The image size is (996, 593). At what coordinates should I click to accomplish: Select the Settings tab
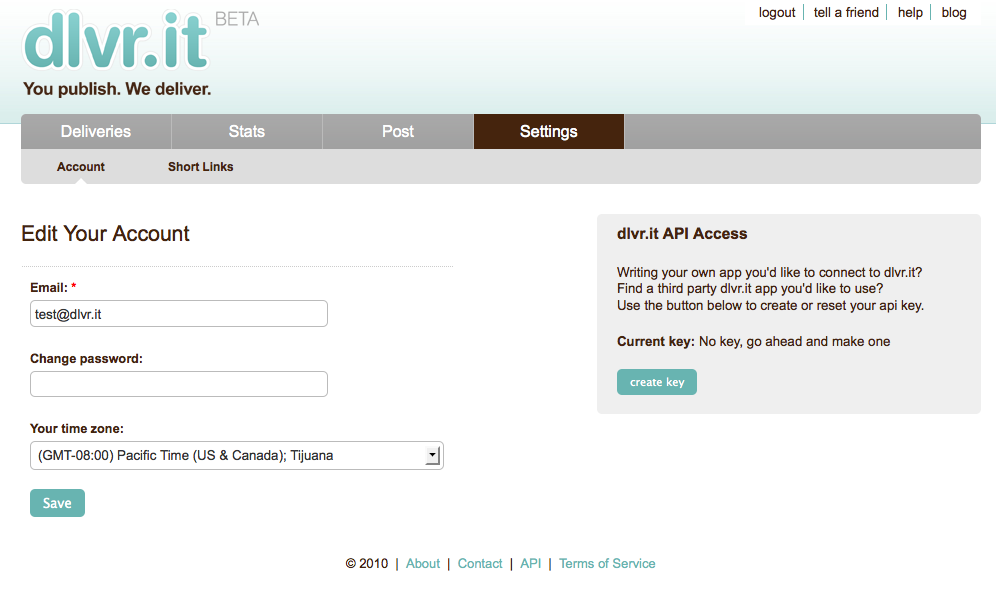[549, 131]
